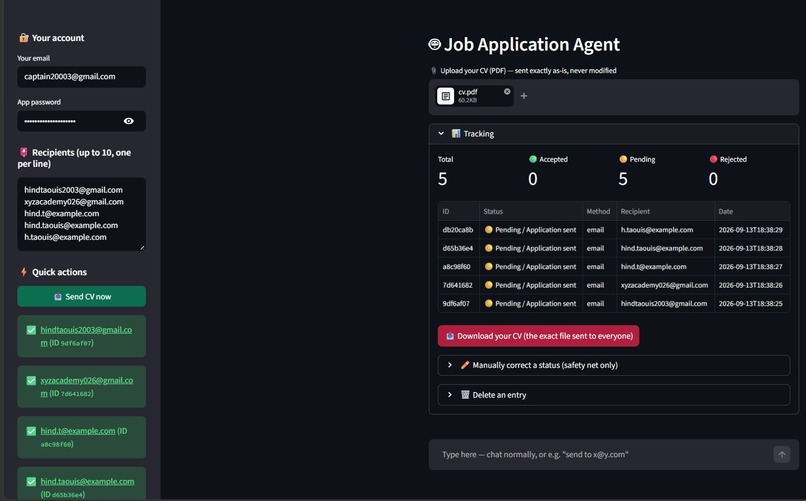Click recipient cell hind.t@example.com in table

click(665, 267)
